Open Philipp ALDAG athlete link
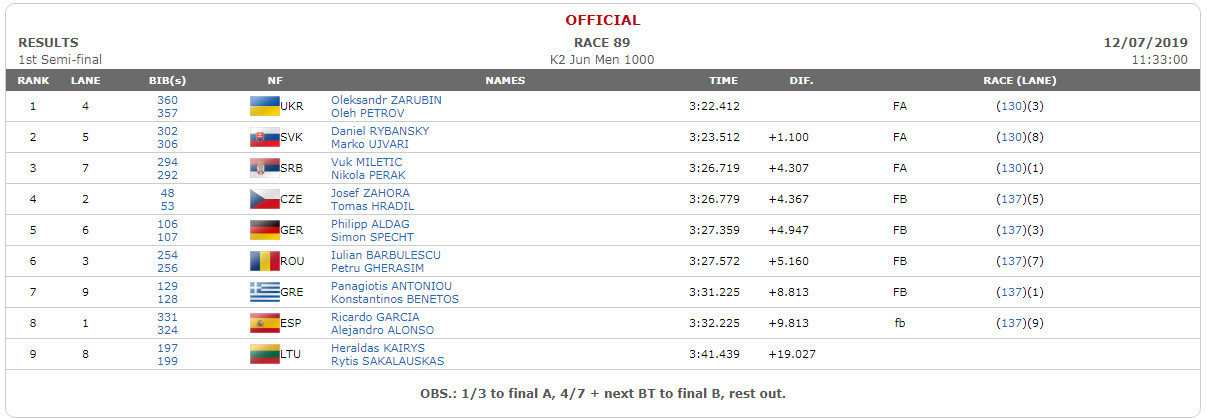 (370, 224)
